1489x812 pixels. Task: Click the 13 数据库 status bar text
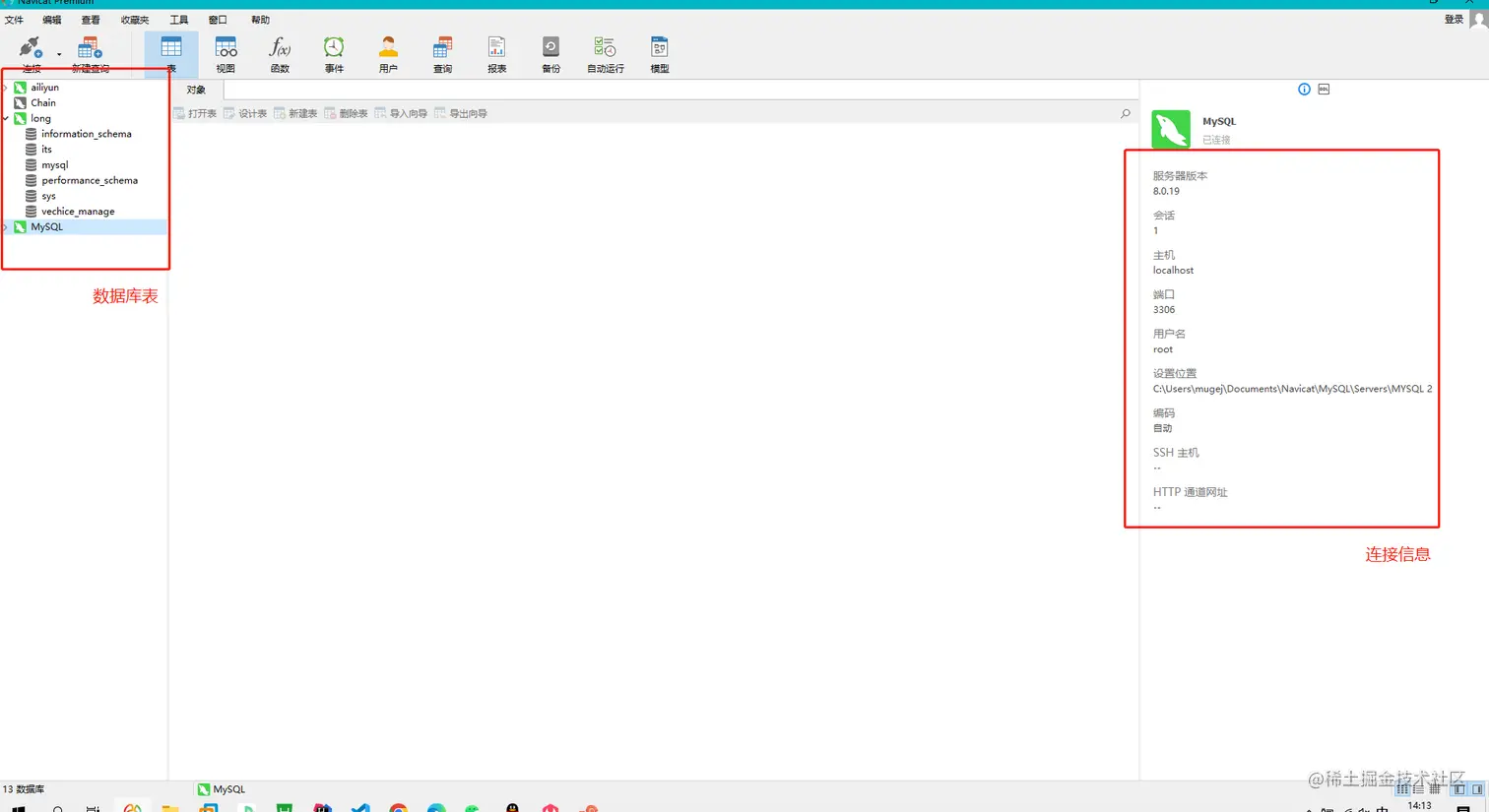tap(24, 789)
